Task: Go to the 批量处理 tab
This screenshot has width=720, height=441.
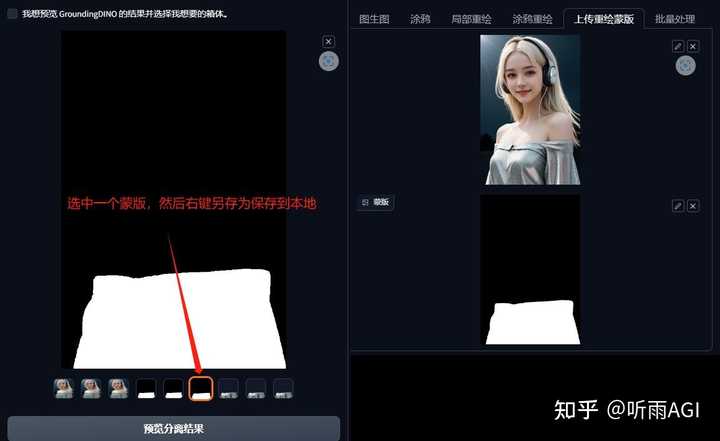Action: [x=675, y=19]
